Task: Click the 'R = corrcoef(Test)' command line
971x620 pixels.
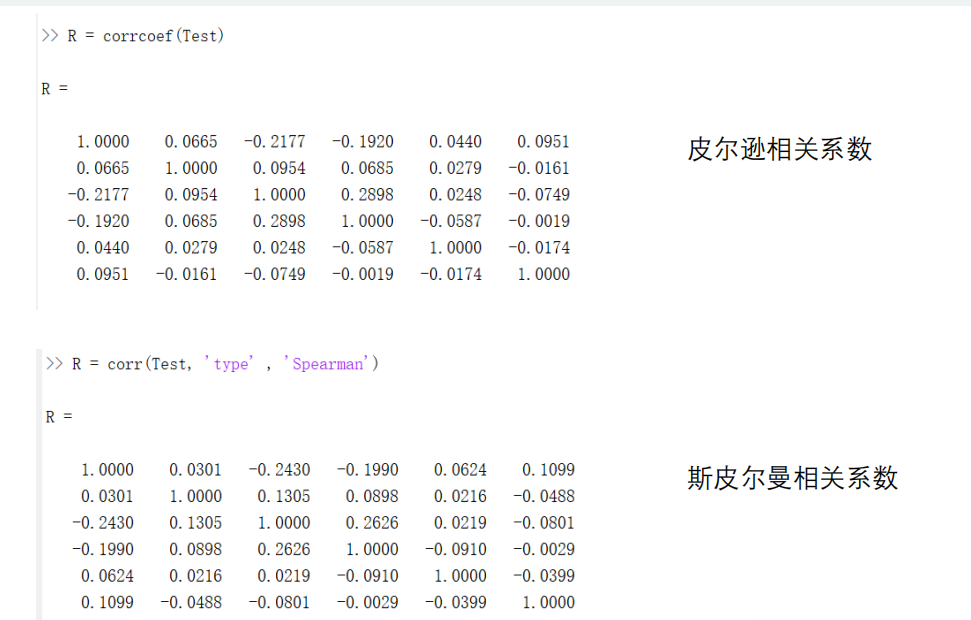Action: click(x=133, y=36)
